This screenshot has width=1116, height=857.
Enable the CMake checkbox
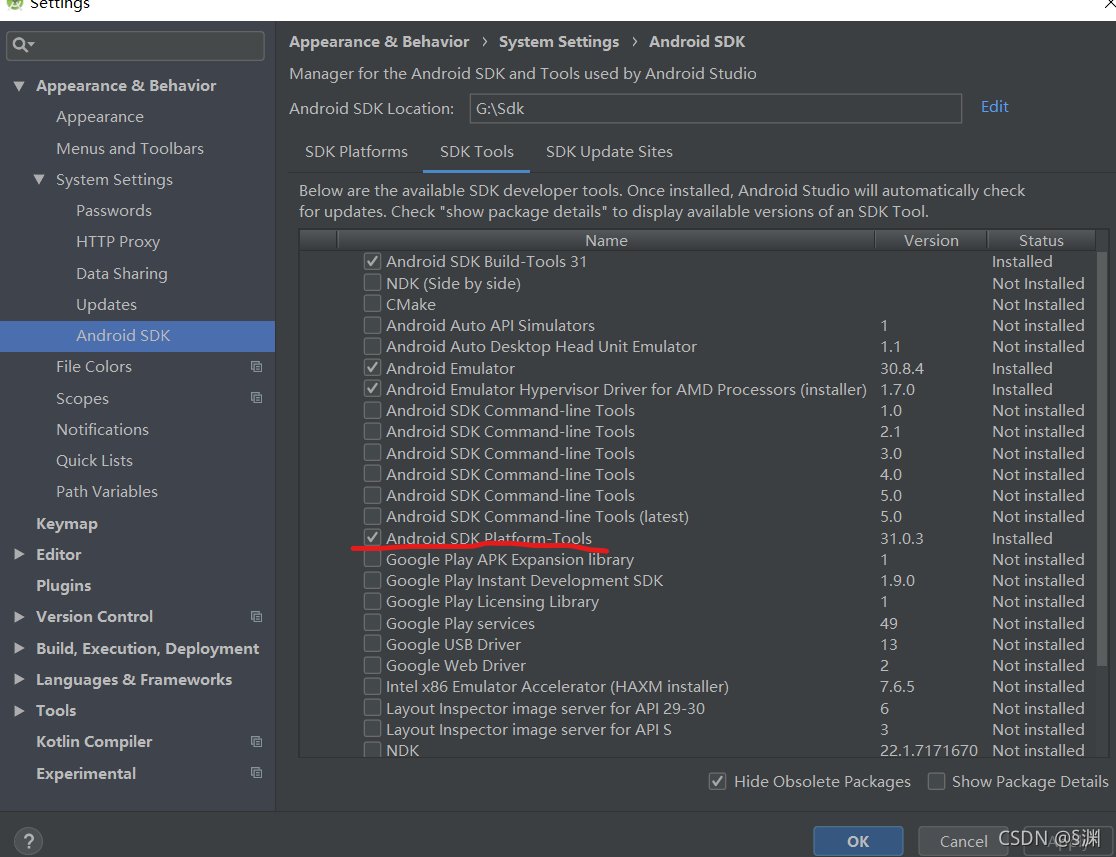click(372, 304)
